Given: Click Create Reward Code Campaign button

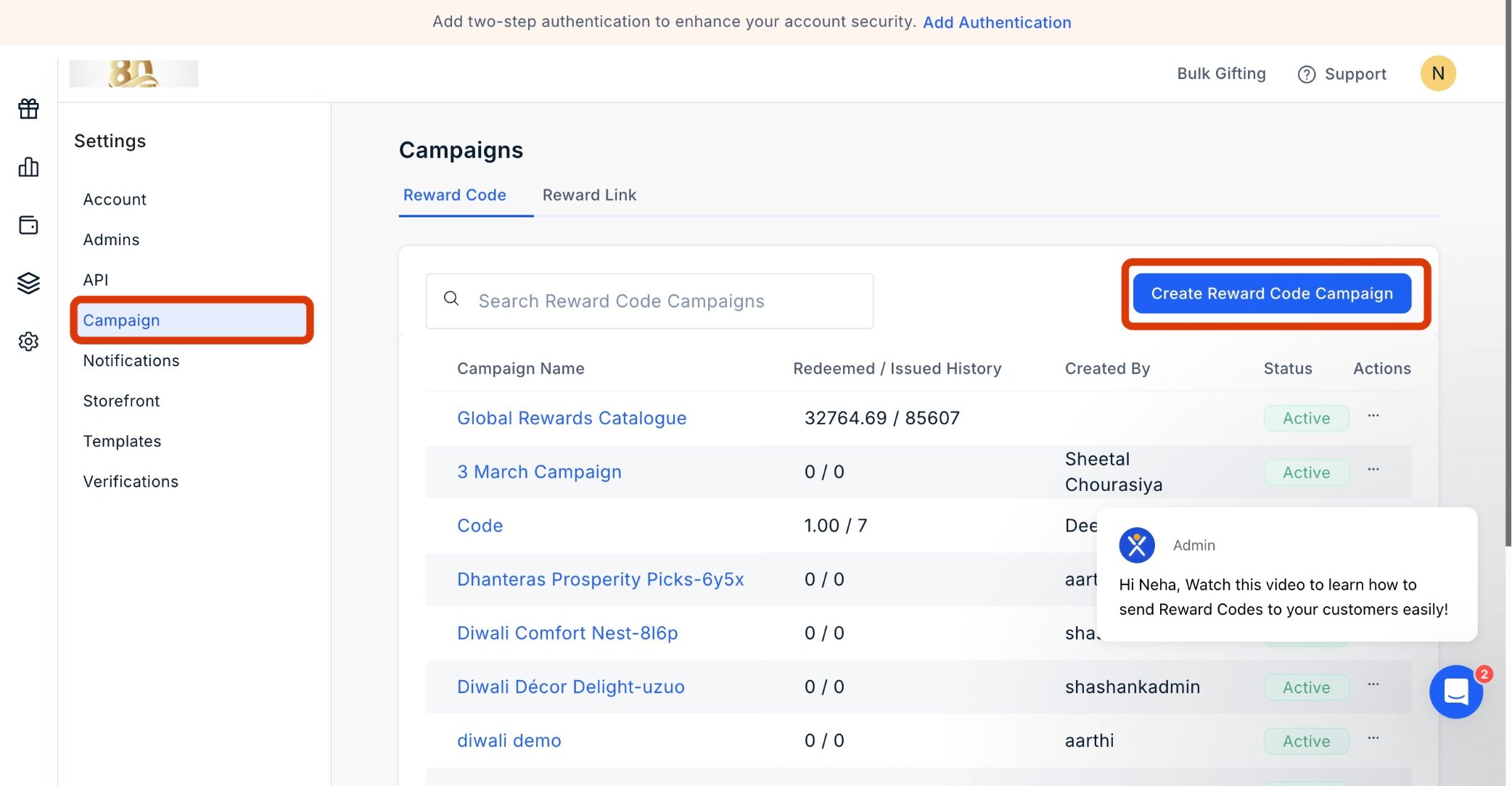Looking at the screenshot, I should [x=1271, y=294].
